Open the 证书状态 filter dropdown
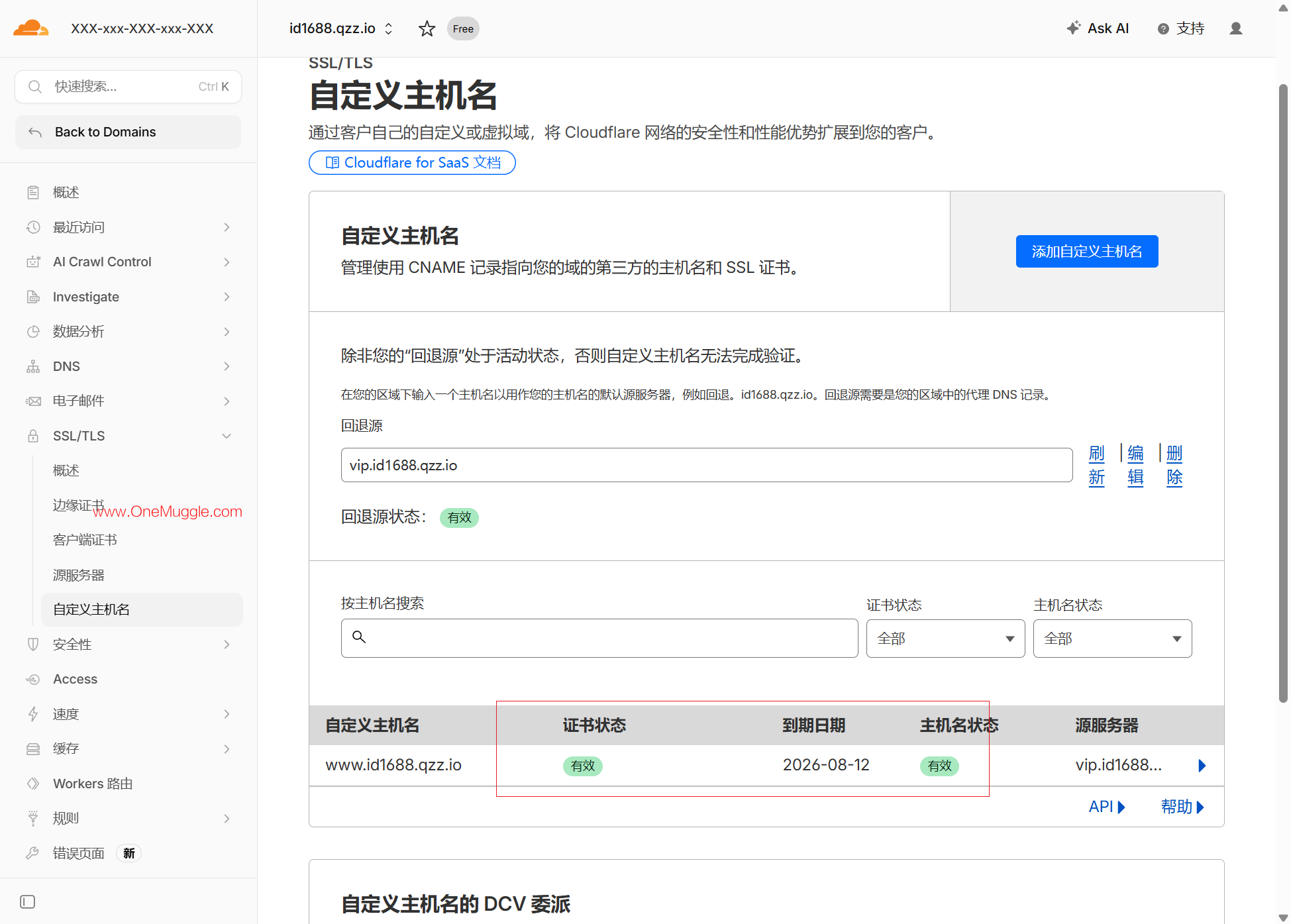Image resolution: width=1291 pixels, height=924 pixels. (945, 639)
